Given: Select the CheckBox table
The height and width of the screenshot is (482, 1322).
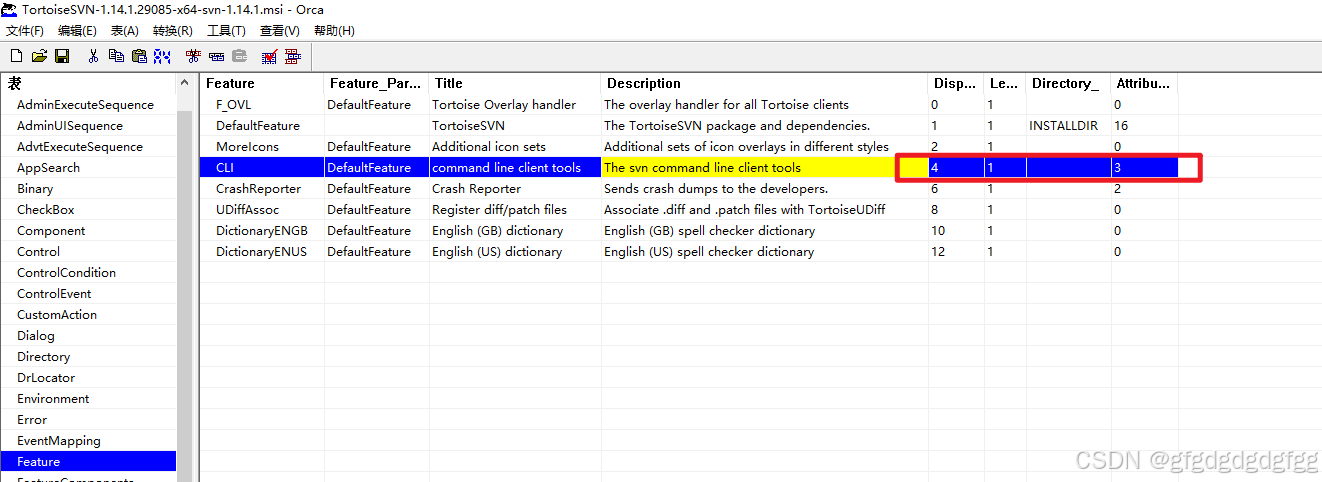Looking at the screenshot, I should (45, 210).
